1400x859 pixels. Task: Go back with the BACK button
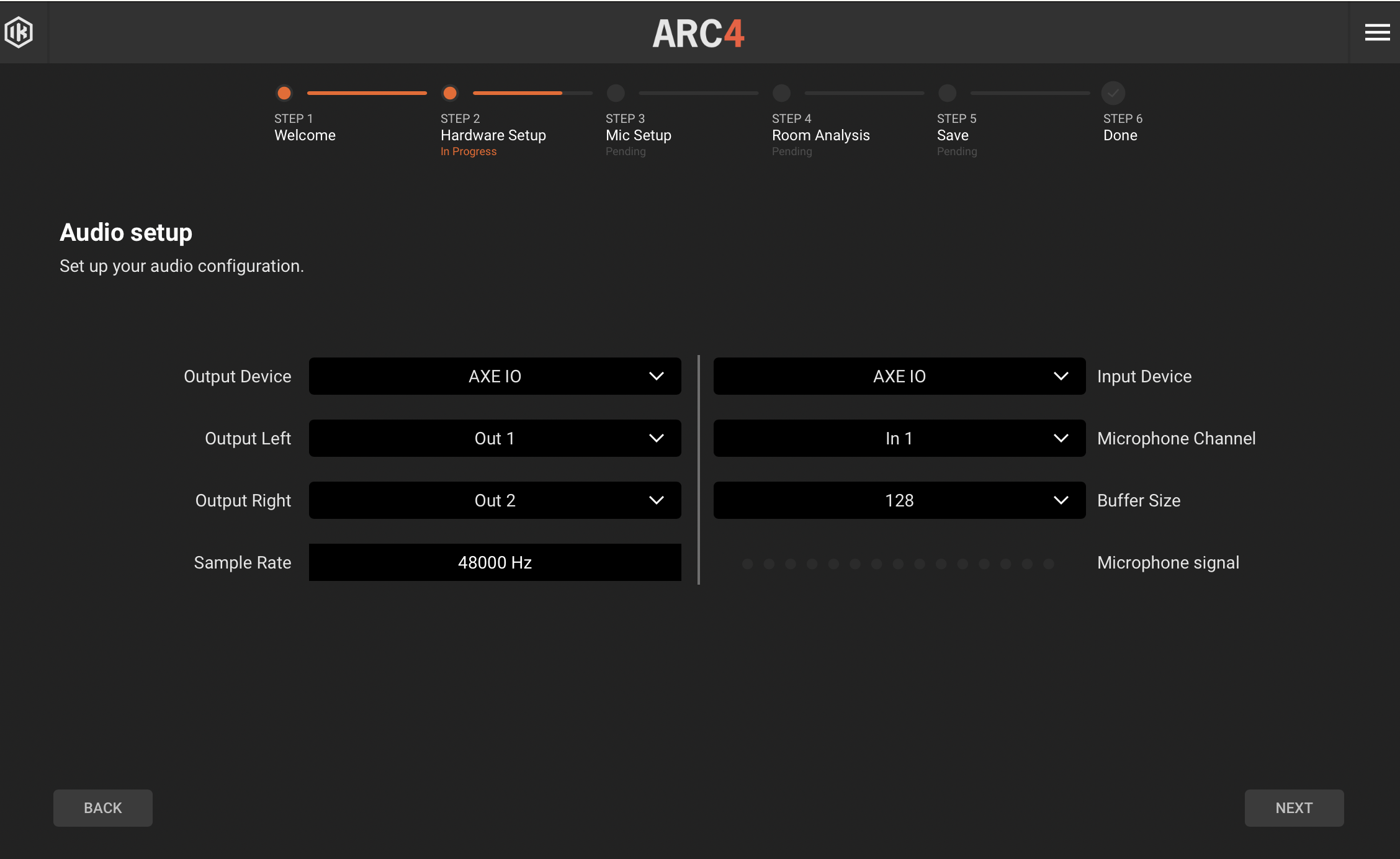click(x=103, y=808)
